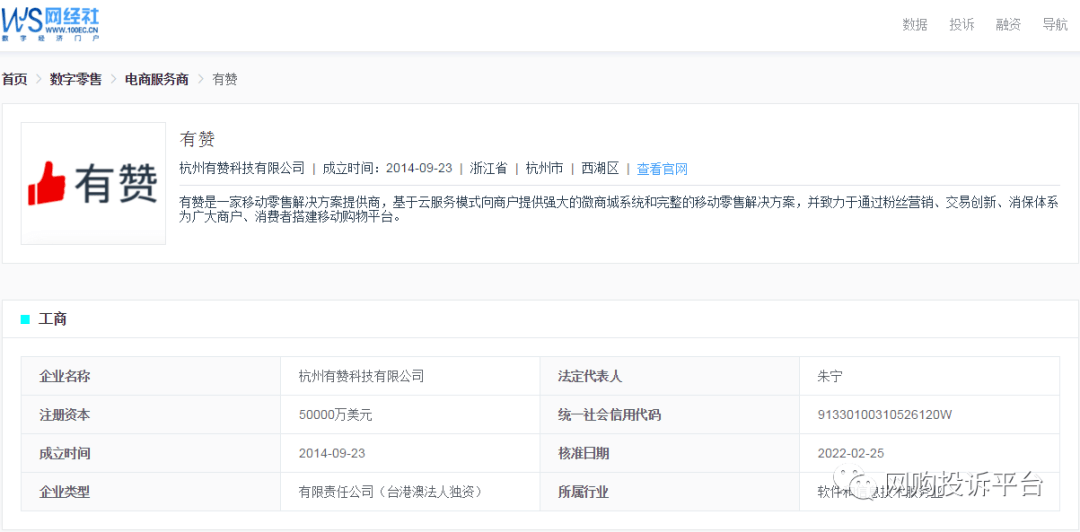Open the 数据 navigation item
This screenshot has width=1080, height=532.
[x=915, y=25]
